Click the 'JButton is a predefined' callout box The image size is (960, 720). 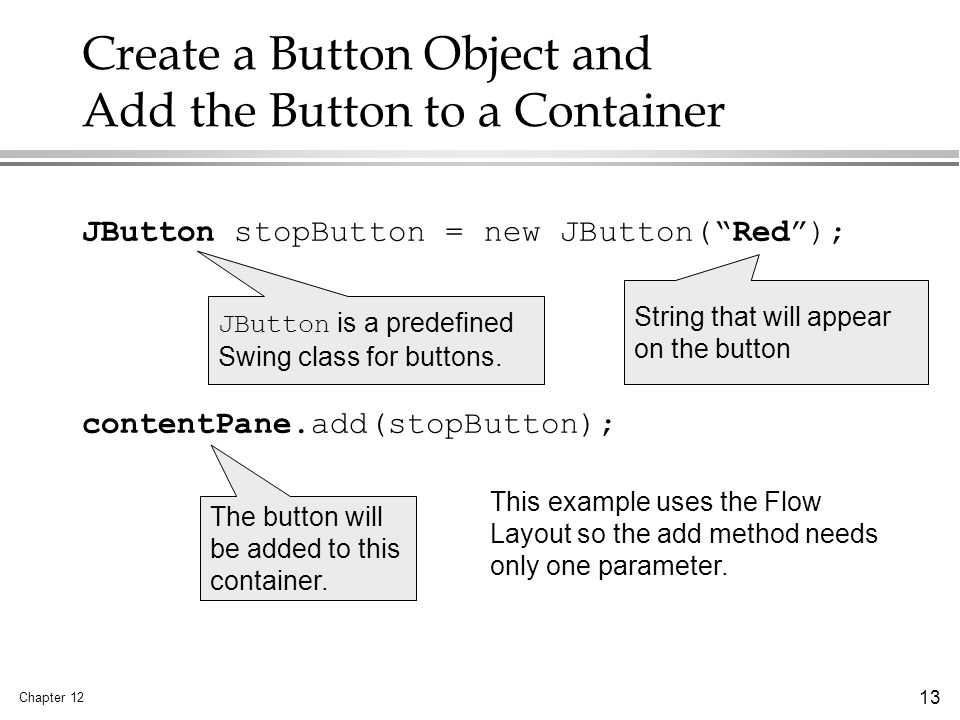click(376, 340)
